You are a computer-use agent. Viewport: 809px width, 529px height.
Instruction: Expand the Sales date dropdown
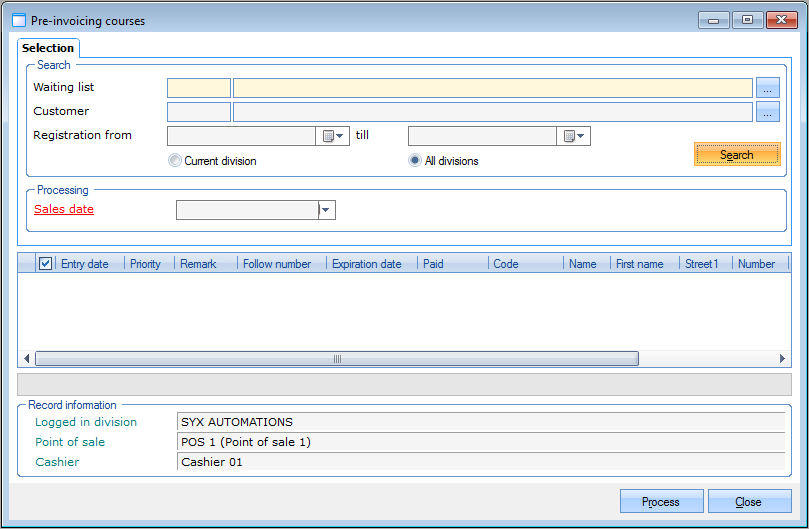coord(327,210)
